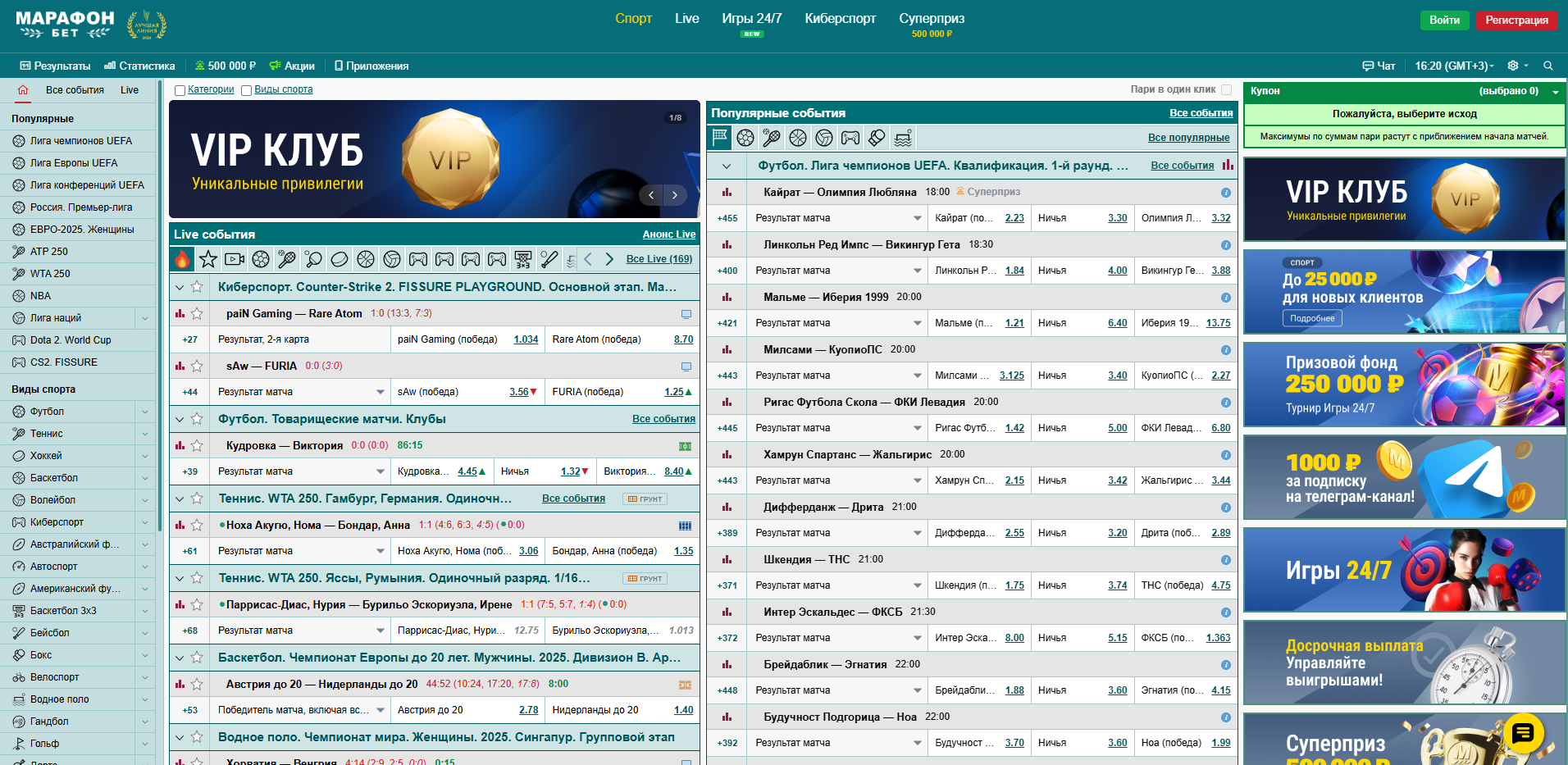The width and height of the screenshot is (1568, 765).
Task: Show info icon for Мальме — Иберия 1999
Action: coord(1225,298)
